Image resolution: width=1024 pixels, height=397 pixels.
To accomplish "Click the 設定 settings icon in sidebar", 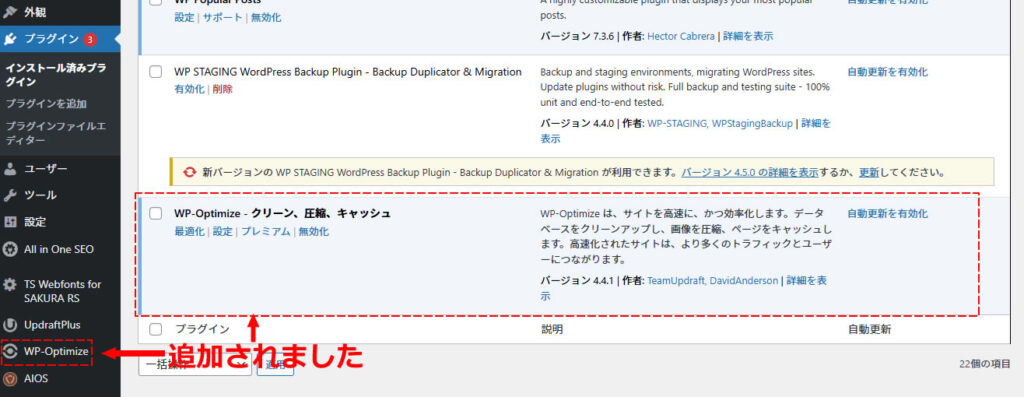I will point(10,222).
